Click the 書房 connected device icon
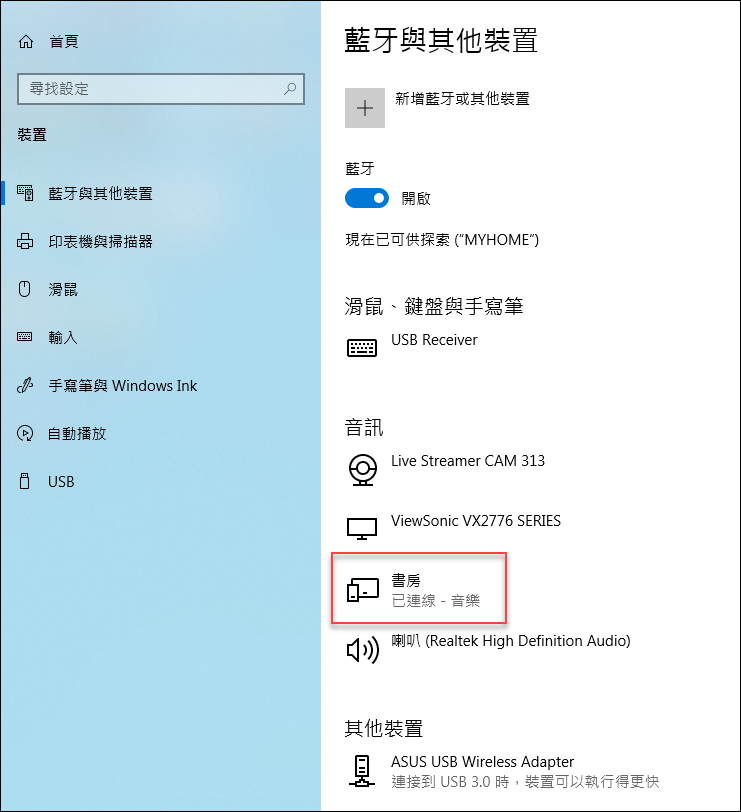 click(x=362, y=590)
